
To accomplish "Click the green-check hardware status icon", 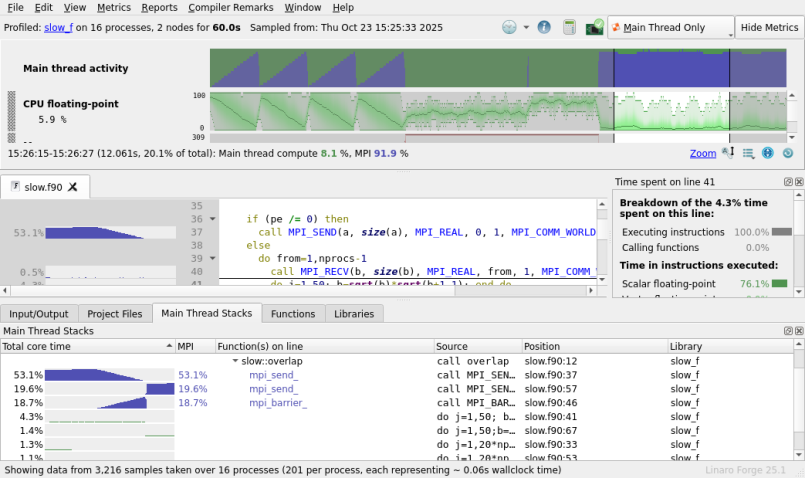I will coord(594,27).
